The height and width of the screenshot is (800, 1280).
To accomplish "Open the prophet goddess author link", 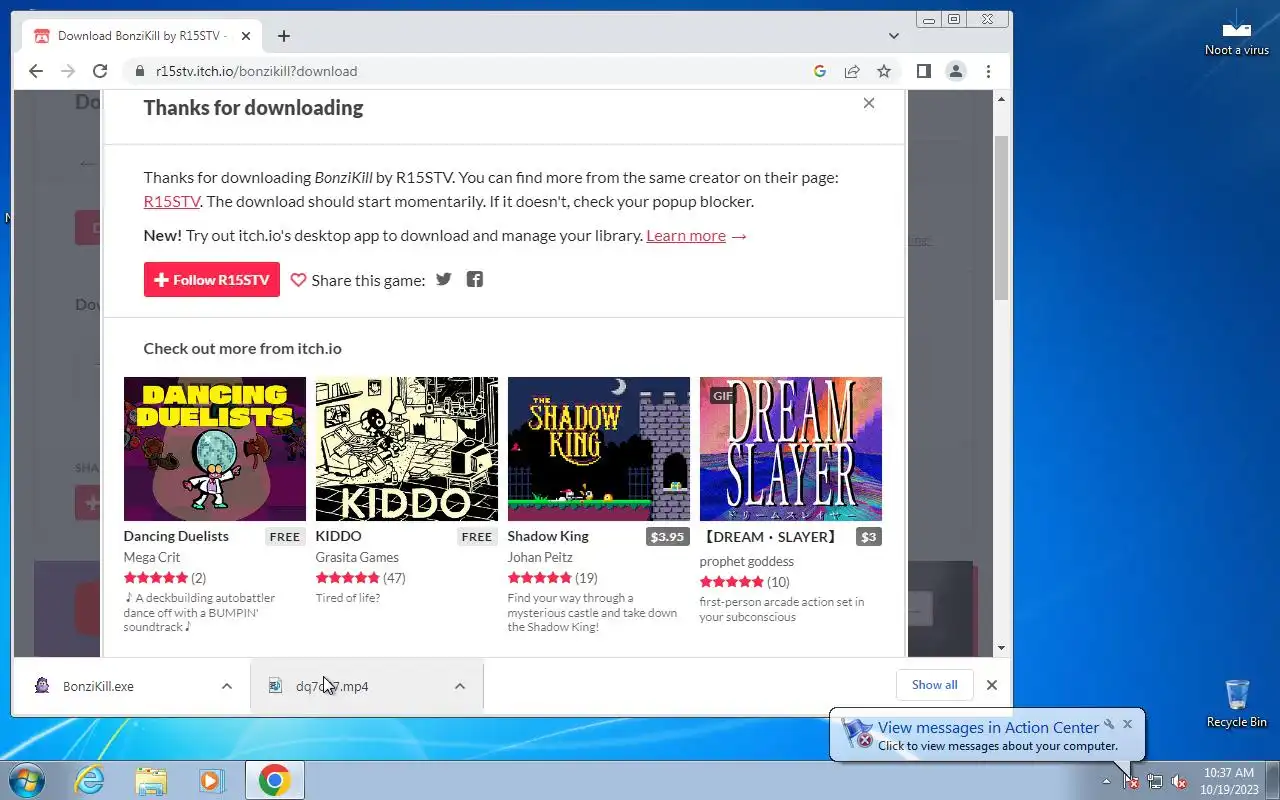I will click(x=747, y=561).
